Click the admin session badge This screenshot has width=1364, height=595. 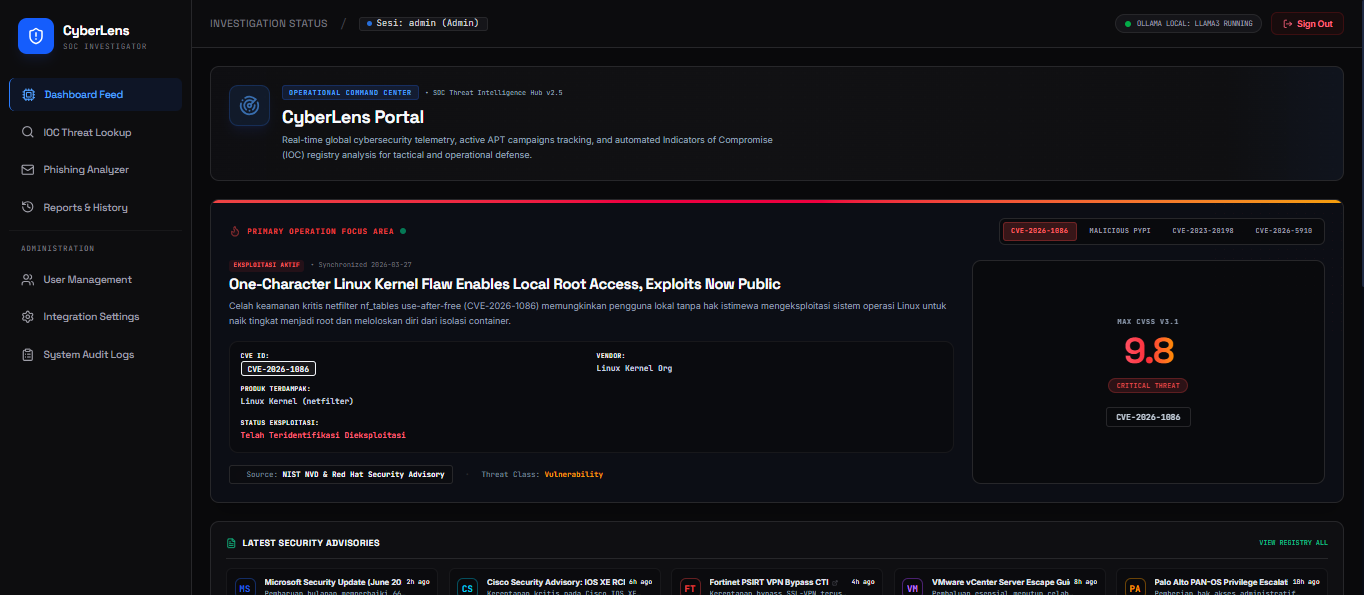pos(424,23)
